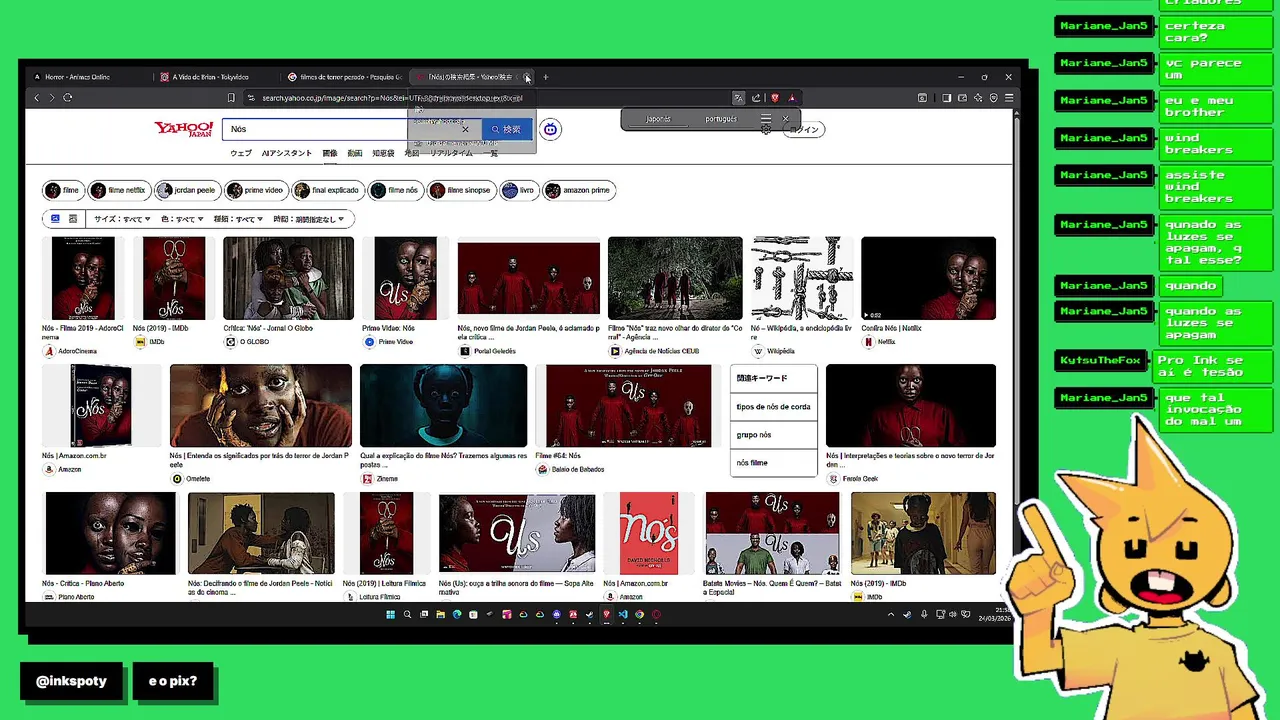Open the Prime Video: Nós 'Us' poster

pyautogui.click(x=405, y=278)
